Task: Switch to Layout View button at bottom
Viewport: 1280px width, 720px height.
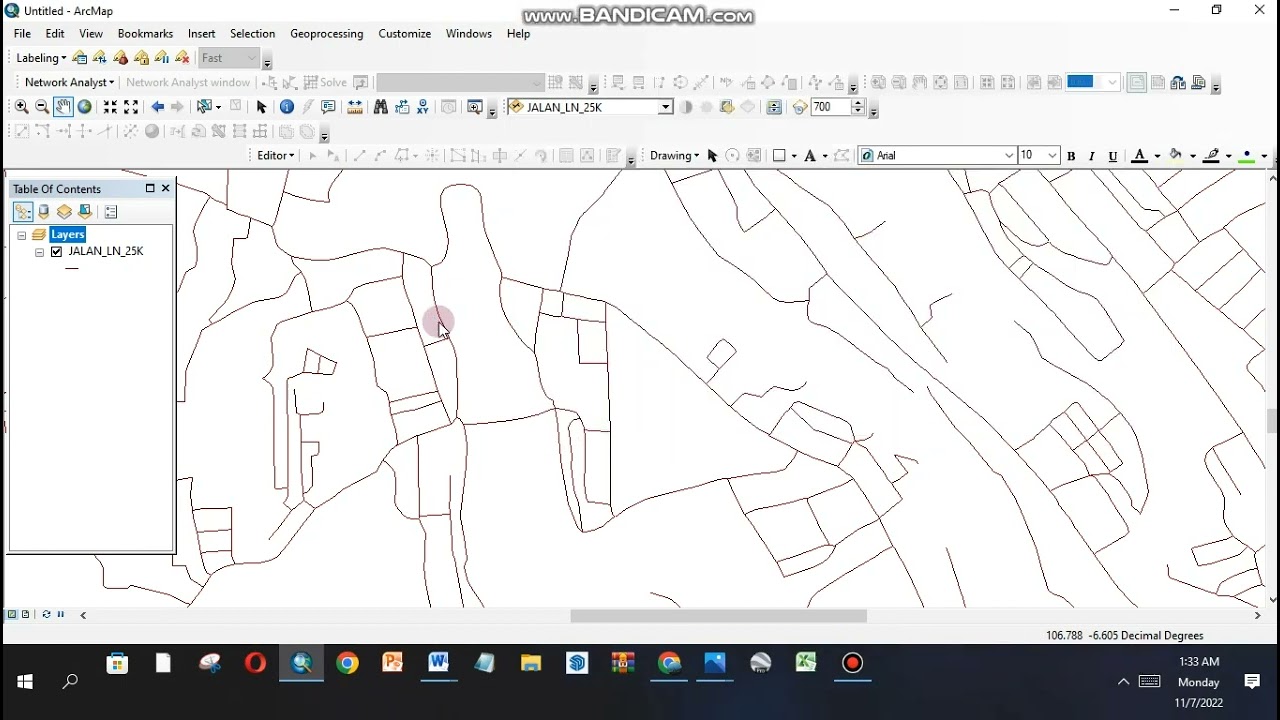Action: pos(25,614)
